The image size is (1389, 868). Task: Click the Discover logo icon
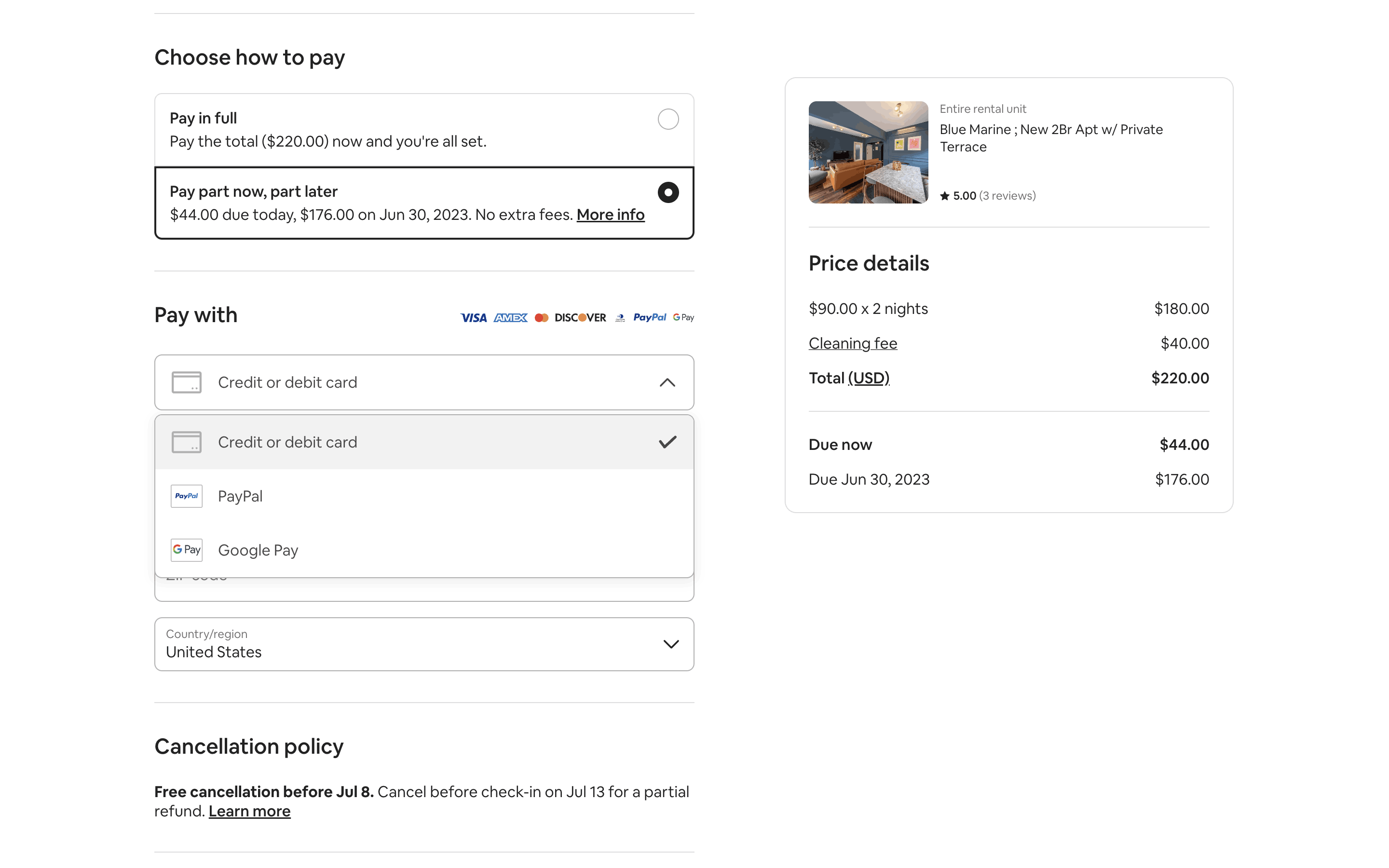pyautogui.click(x=580, y=317)
